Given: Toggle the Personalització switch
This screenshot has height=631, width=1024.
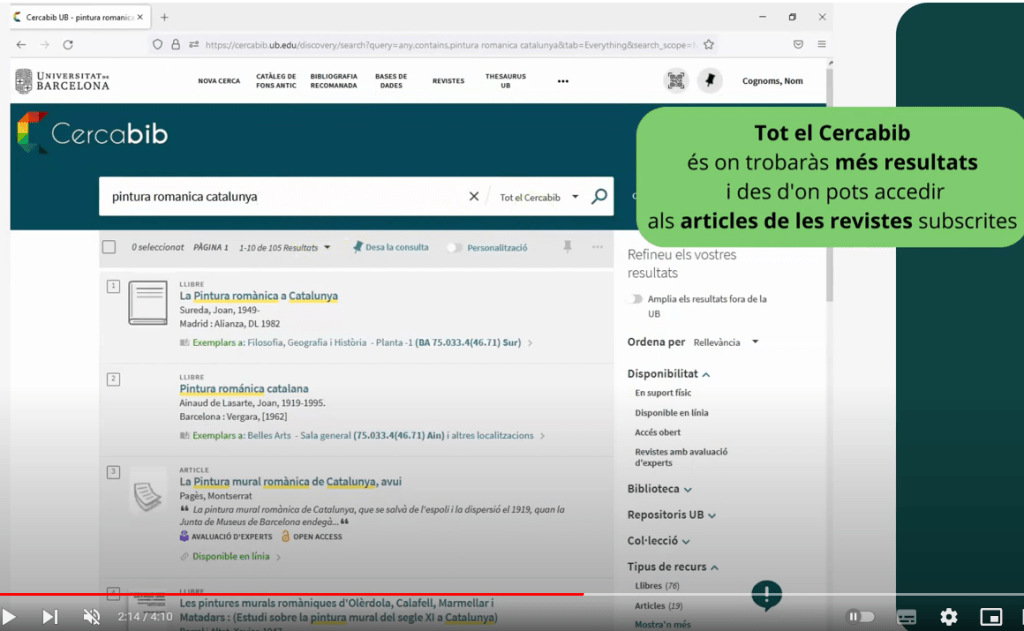Looking at the screenshot, I should (x=455, y=247).
